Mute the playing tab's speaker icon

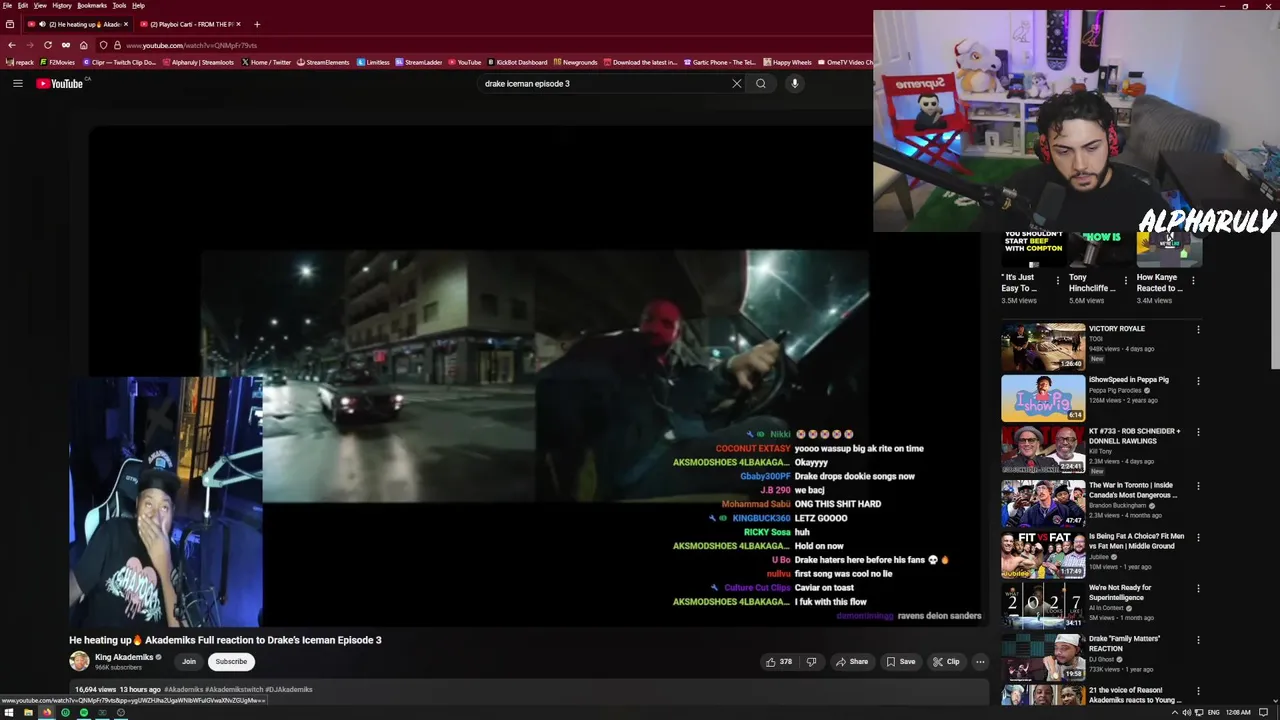[42, 24]
